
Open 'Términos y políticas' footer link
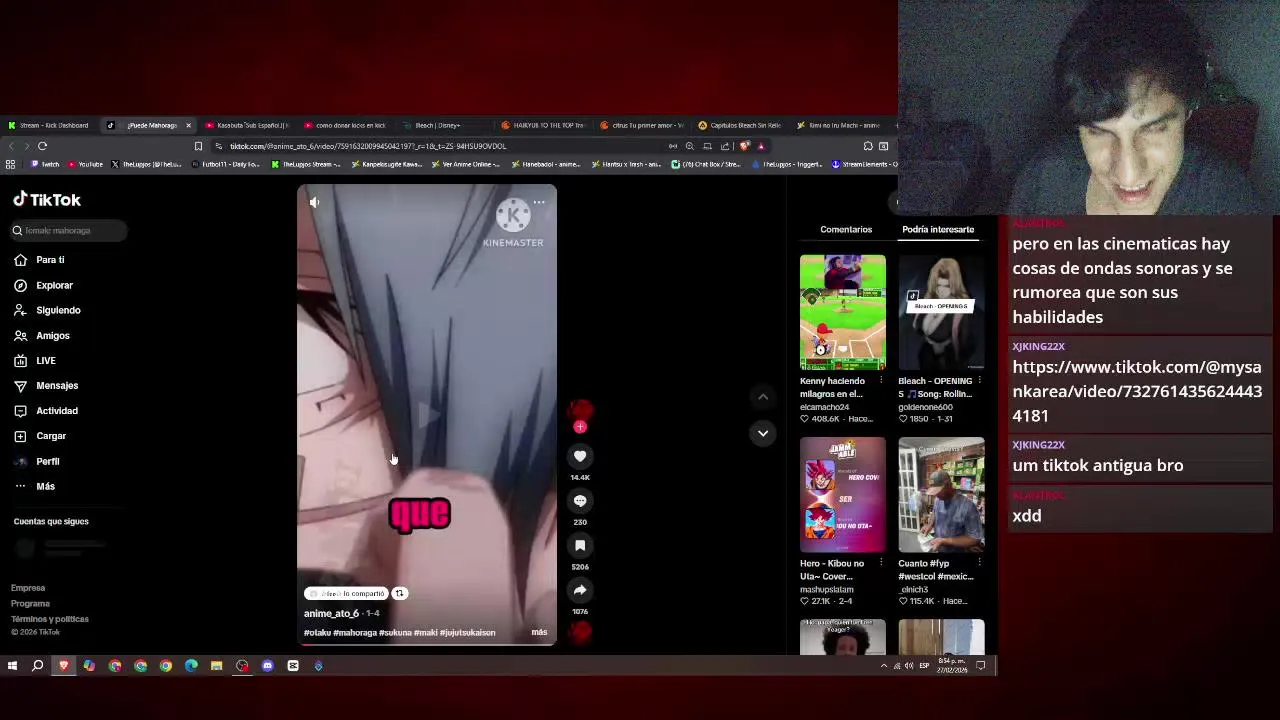[50, 619]
